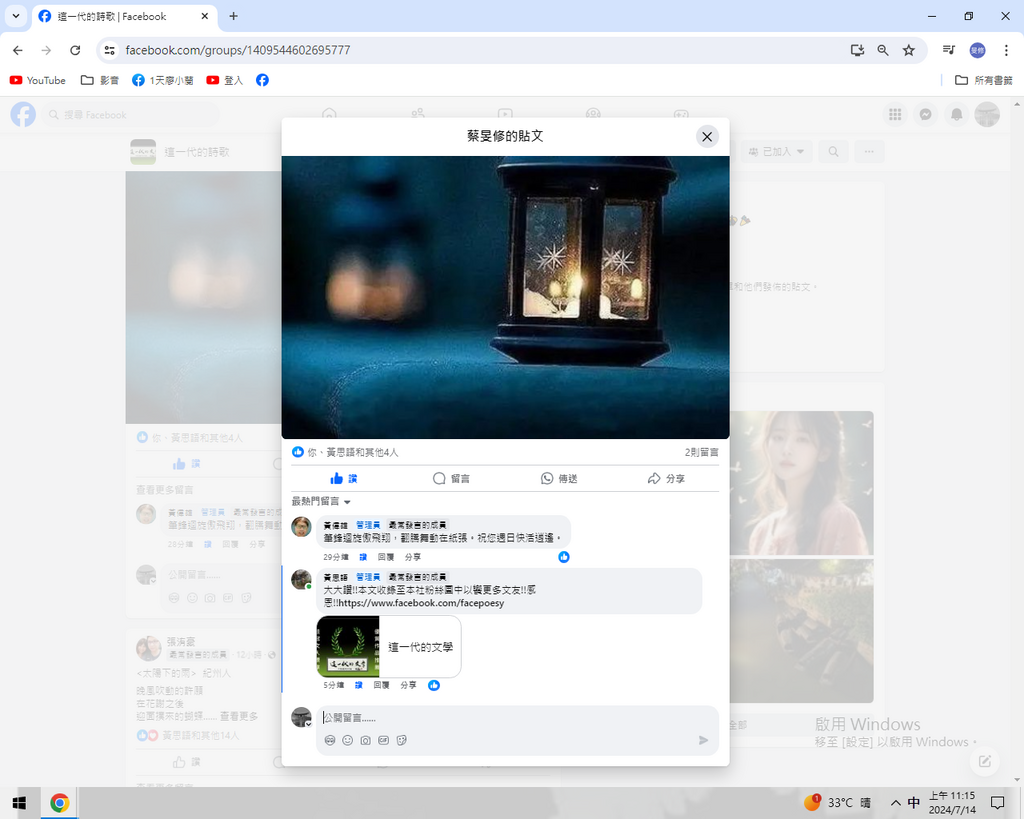
Task: Close the 蔡旻修 post dialog
Action: 707,137
